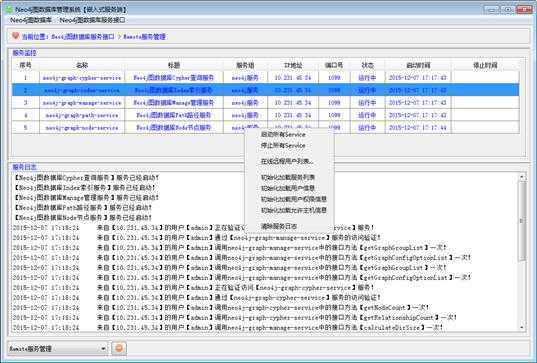The image size is (537, 363).
Task: Click log line mentioning getRelationshipCount
Action: [235, 317]
